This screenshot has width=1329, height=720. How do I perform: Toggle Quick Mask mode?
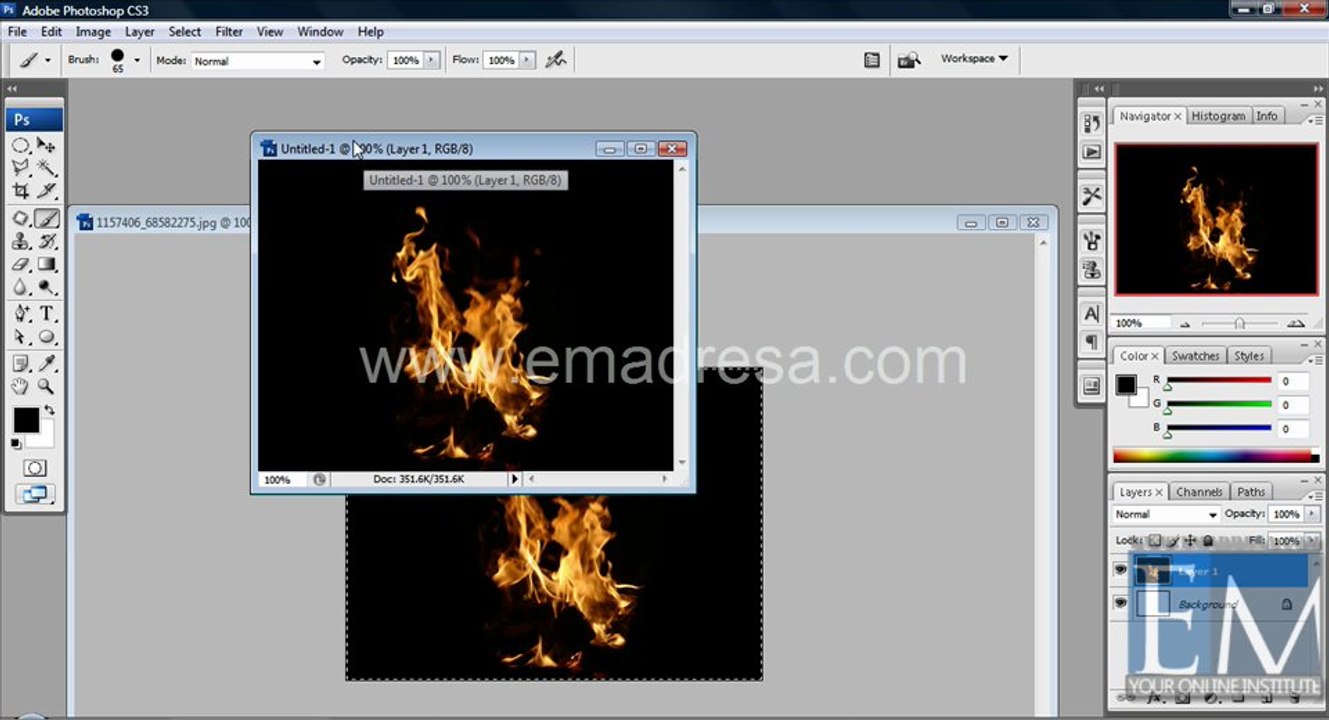(35, 468)
